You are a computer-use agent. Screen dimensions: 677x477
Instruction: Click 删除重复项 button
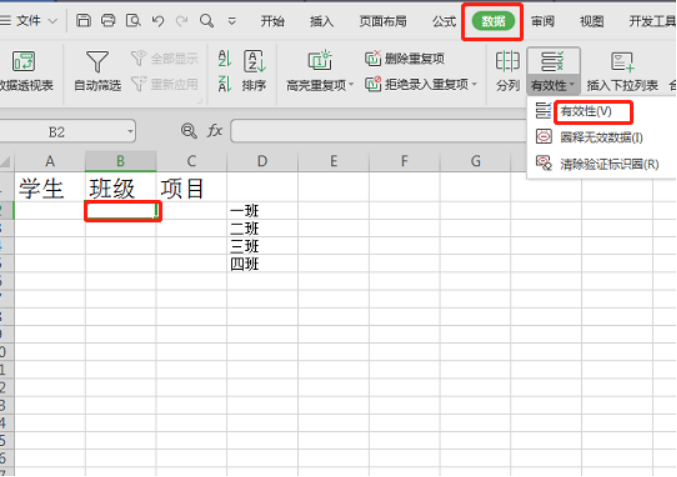405,58
